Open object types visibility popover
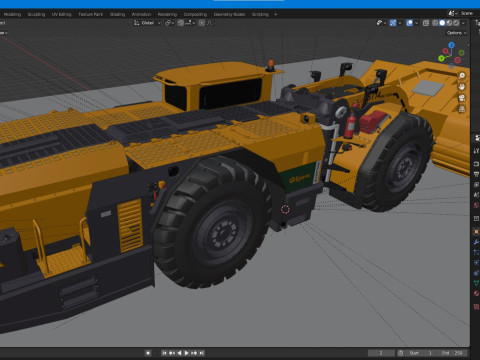This screenshot has width=480, height=360. tap(381, 23)
